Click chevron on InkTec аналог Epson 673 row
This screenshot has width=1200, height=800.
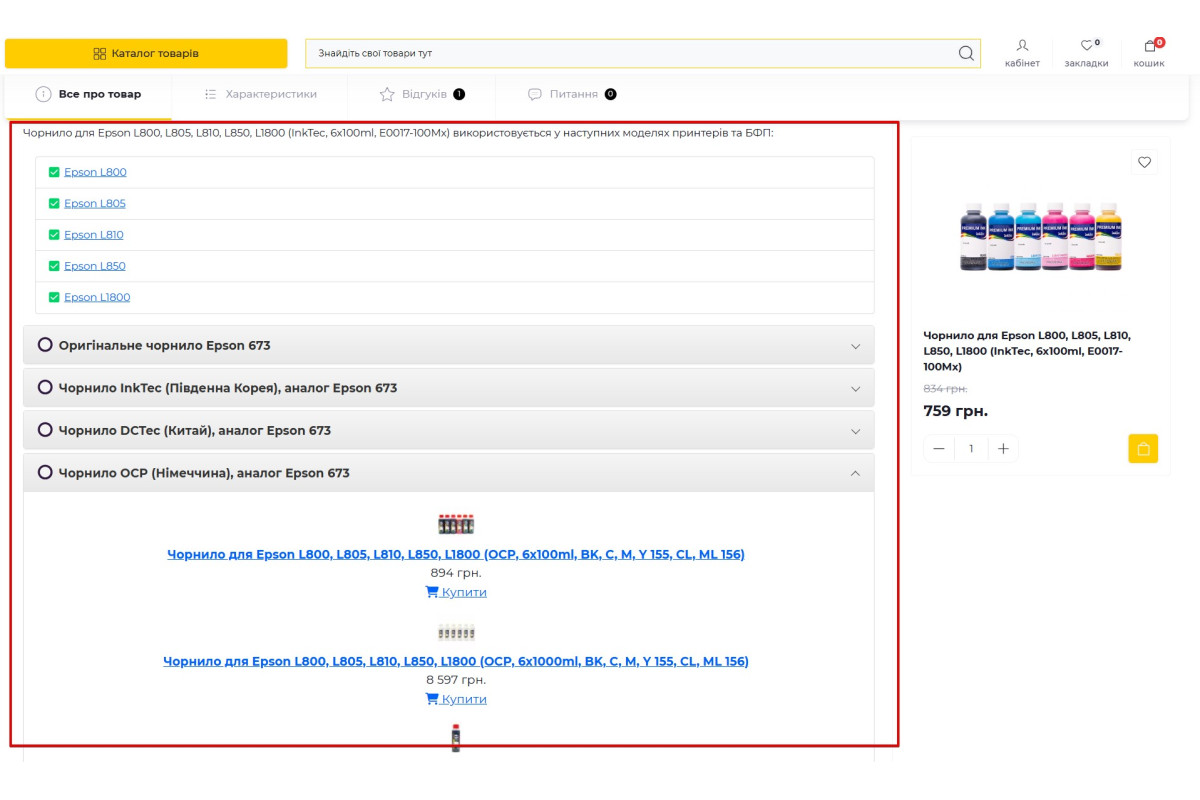[x=855, y=389]
